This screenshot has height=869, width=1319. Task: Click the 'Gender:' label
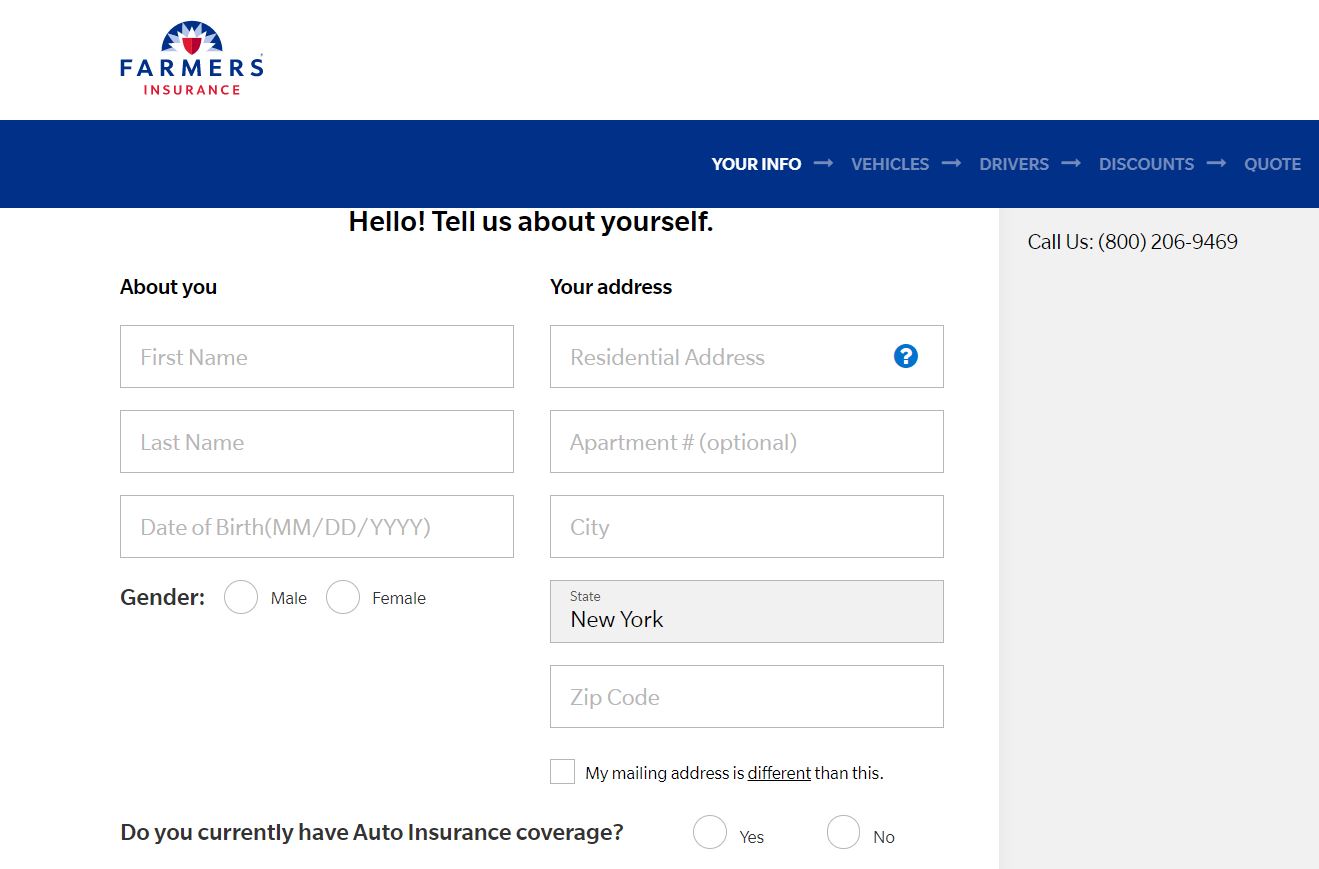[x=162, y=597]
